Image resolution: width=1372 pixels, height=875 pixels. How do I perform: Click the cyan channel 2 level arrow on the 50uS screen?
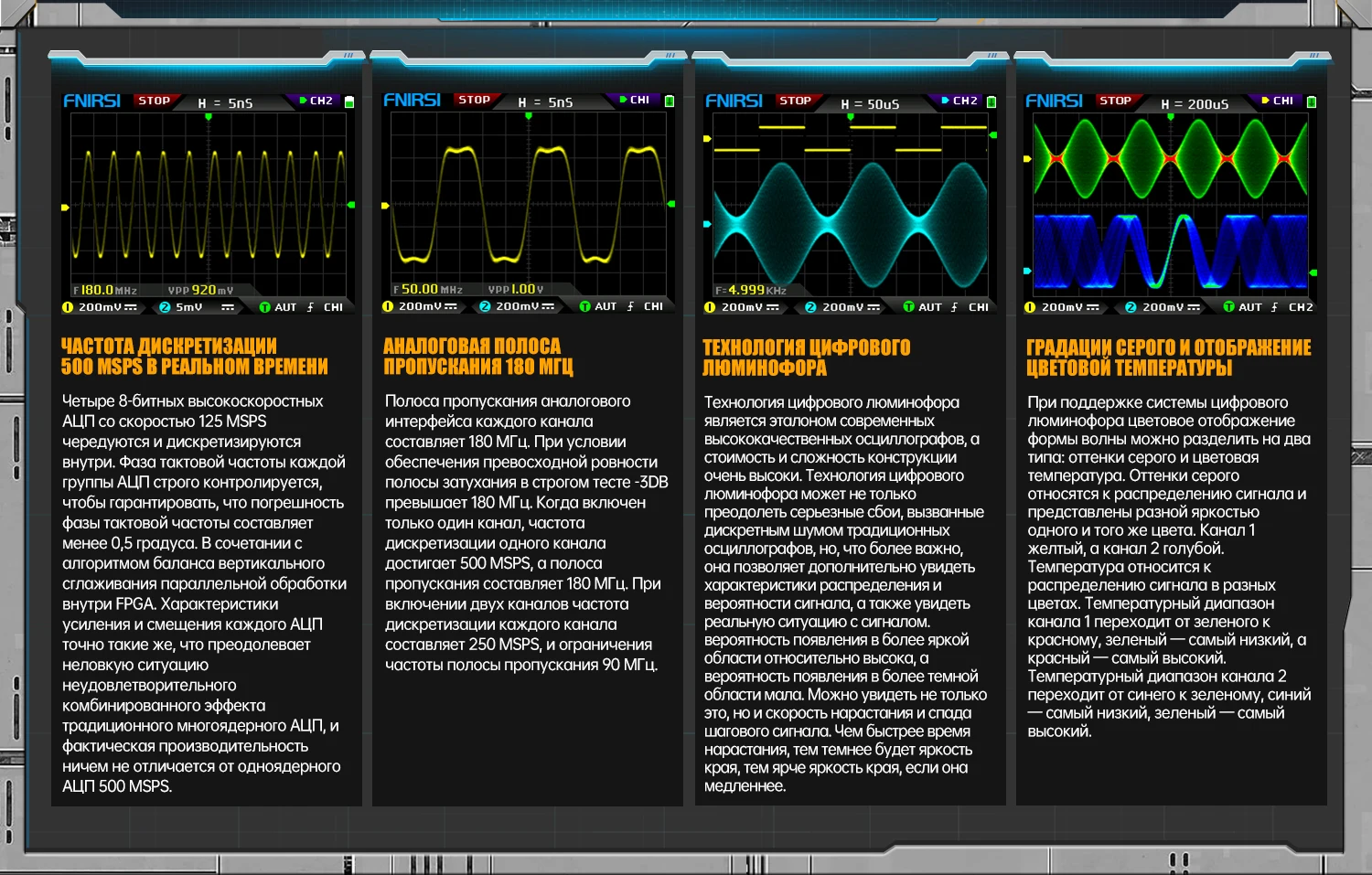tap(707, 223)
